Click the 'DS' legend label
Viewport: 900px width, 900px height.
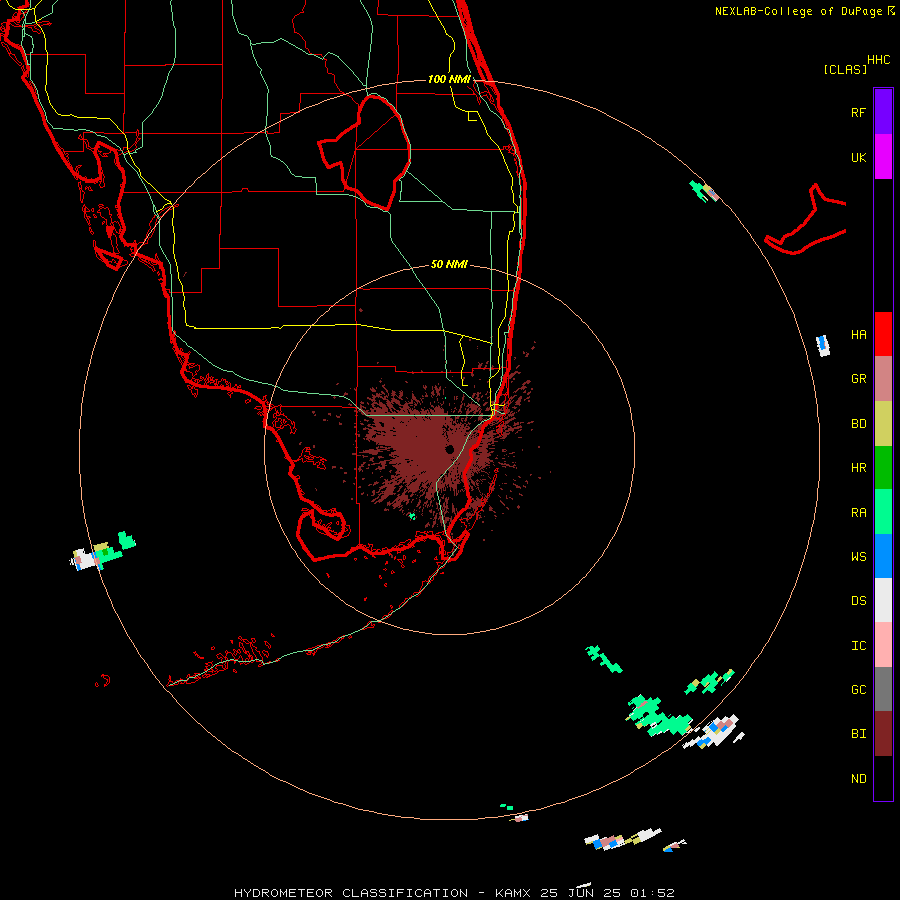pos(858,600)
